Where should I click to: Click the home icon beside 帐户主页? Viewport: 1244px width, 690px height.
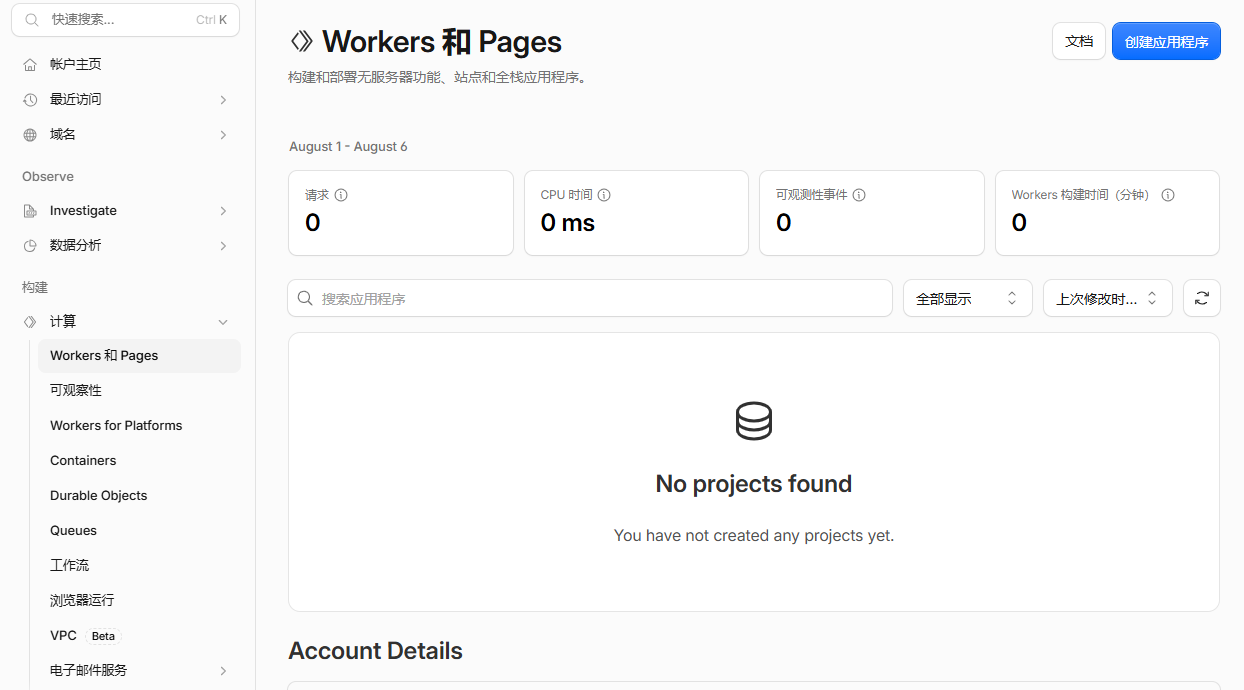point(30,64)
